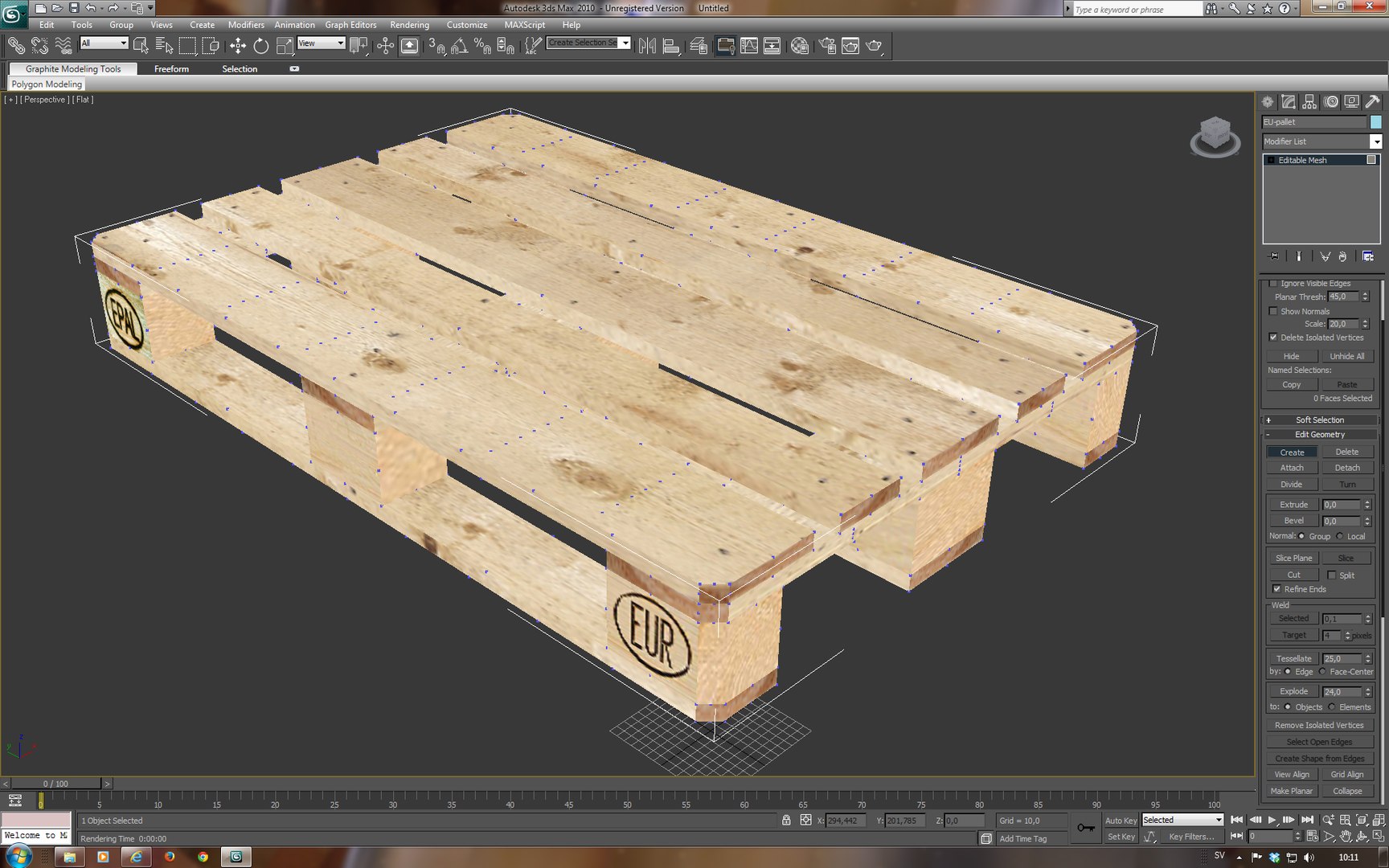This screenshot has width=1389, height=868.
Task: Activate the Select and Rotate tool
Action: pos(261,46)
